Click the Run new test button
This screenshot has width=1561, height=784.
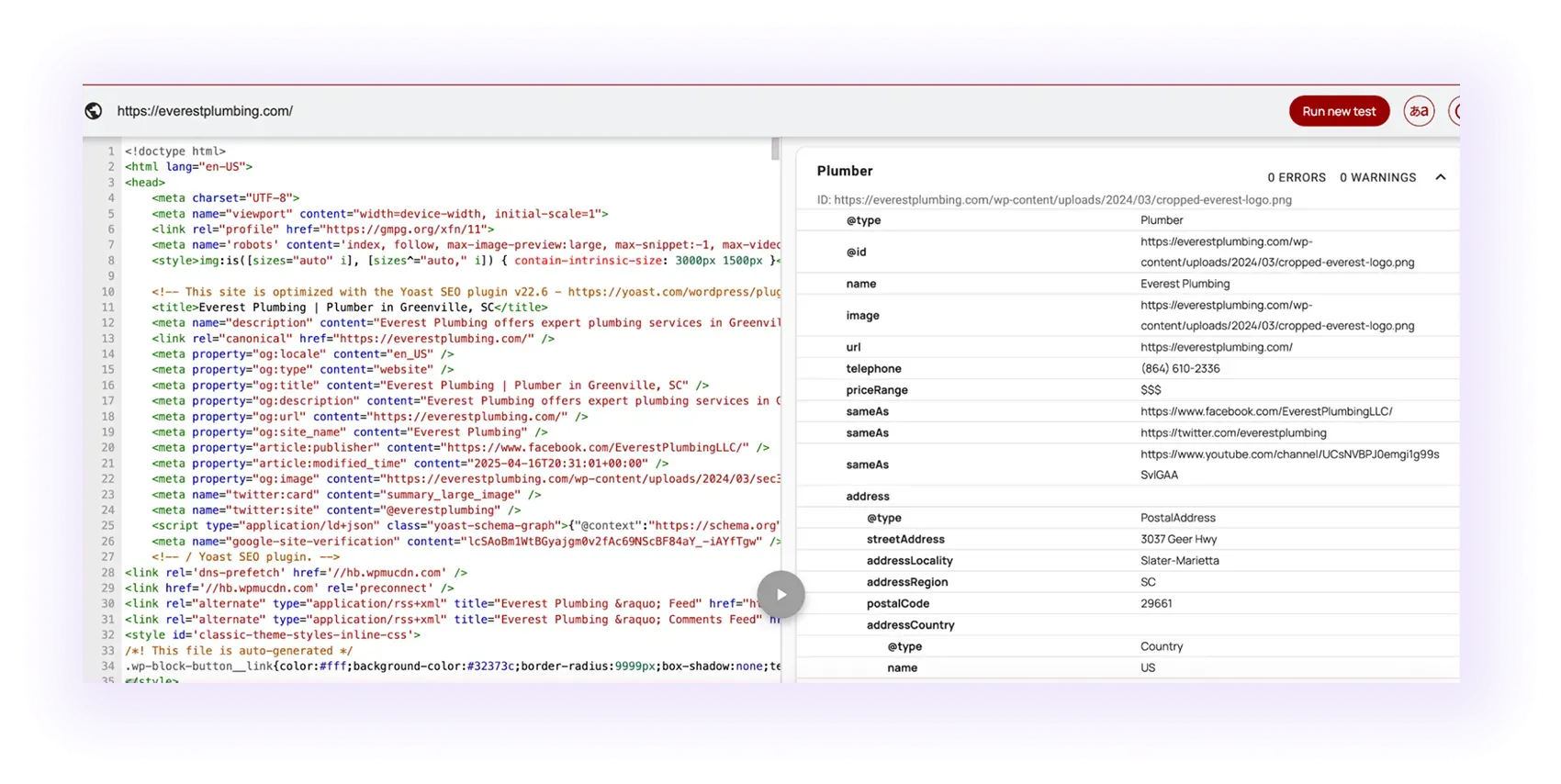coord(1339,111)
